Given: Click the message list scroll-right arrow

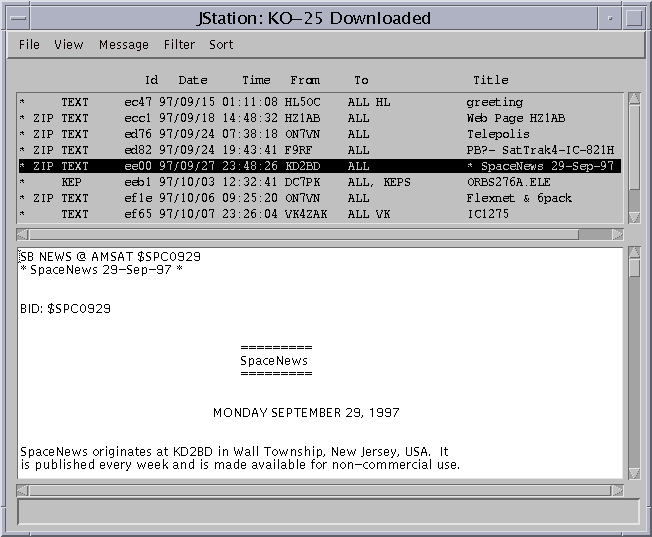Looking at the screenshot, I should (616, 234).
